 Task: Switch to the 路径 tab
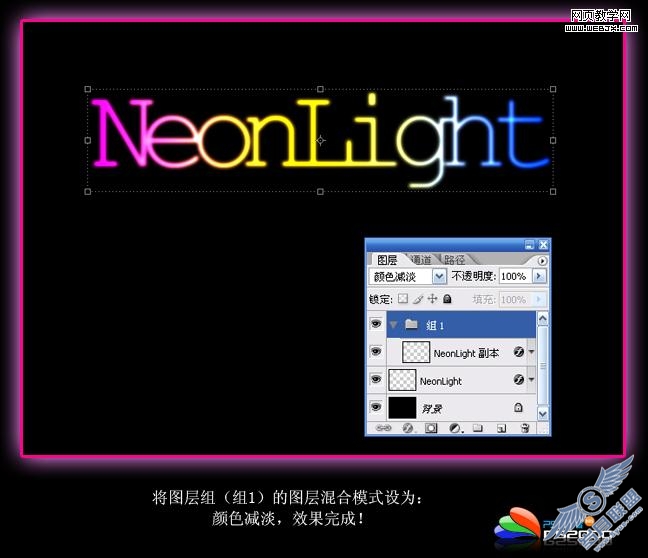[454, 260]
